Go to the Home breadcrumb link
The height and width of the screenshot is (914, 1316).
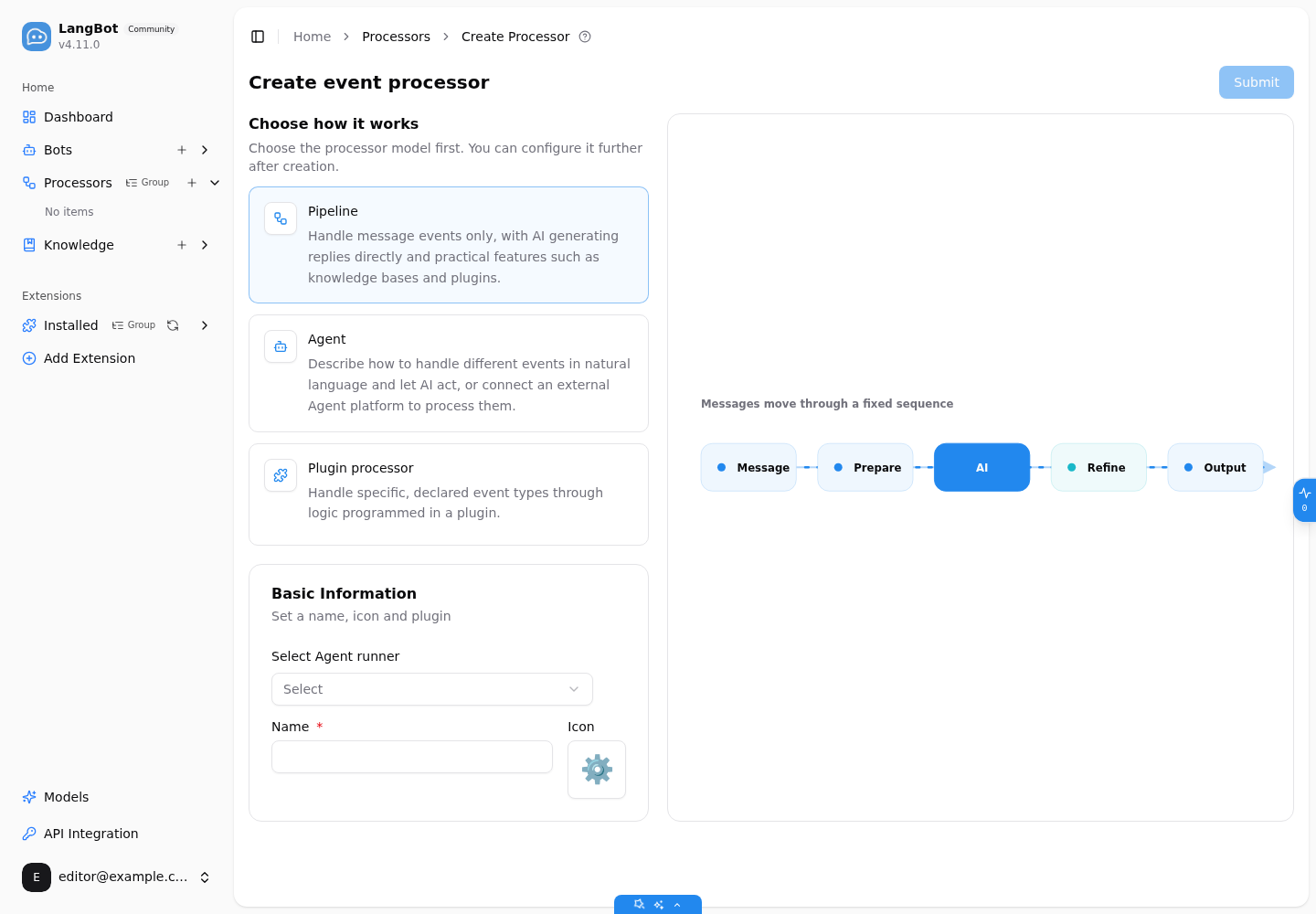coord(312,37)
